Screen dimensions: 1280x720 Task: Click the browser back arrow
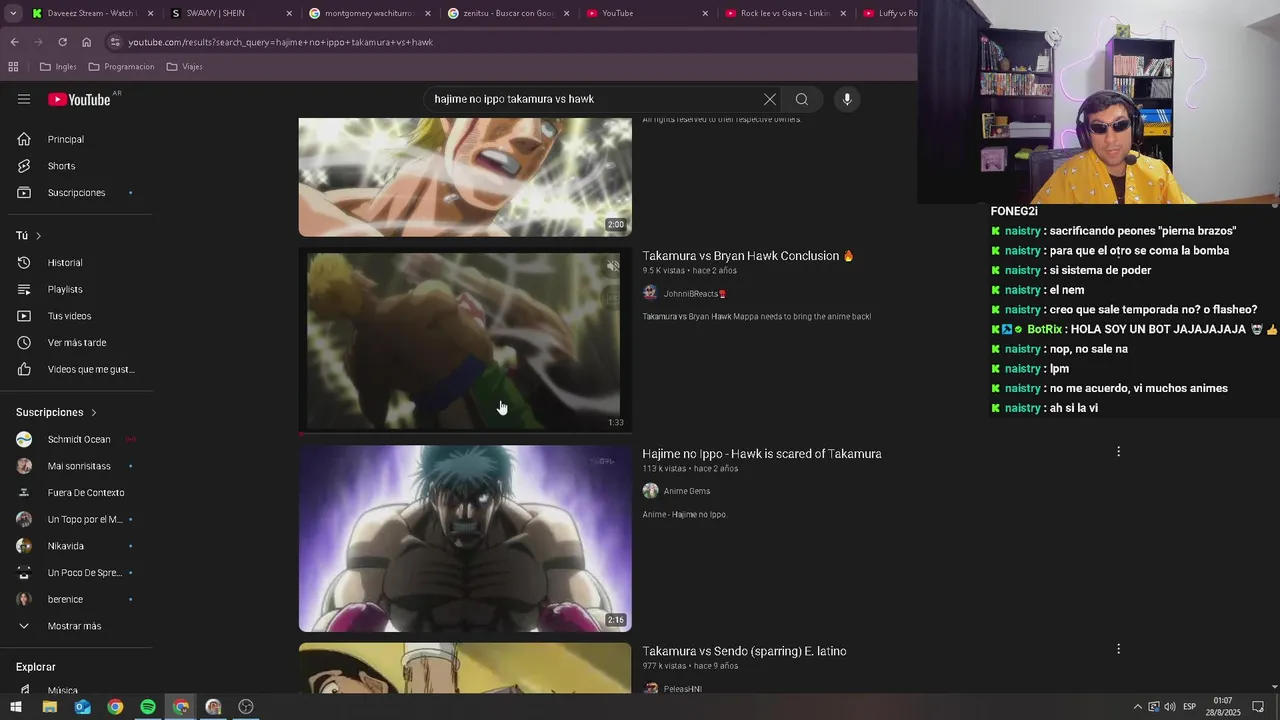[x=14, y=42]
